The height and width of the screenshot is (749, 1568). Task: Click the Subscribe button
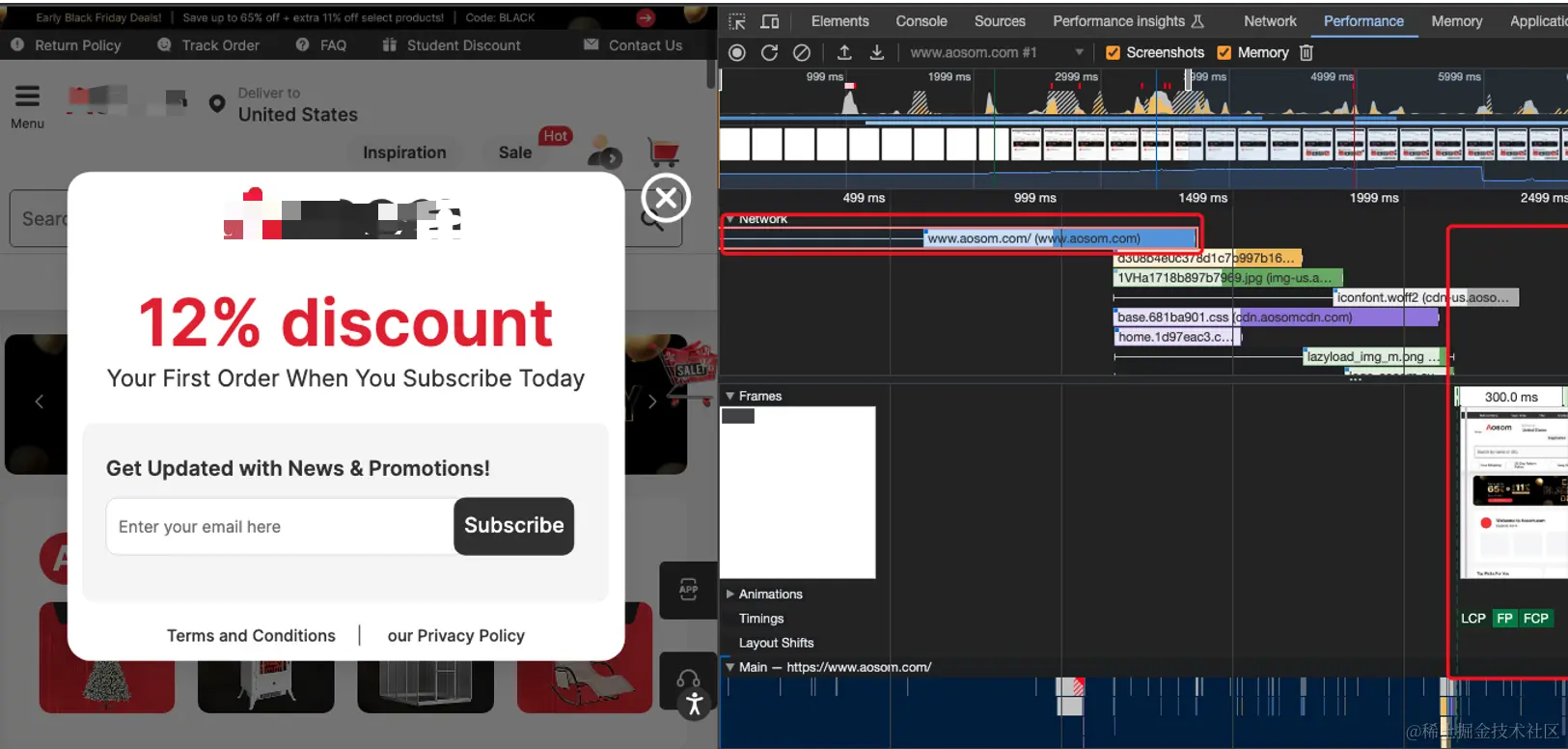click(x=513, y=526)
